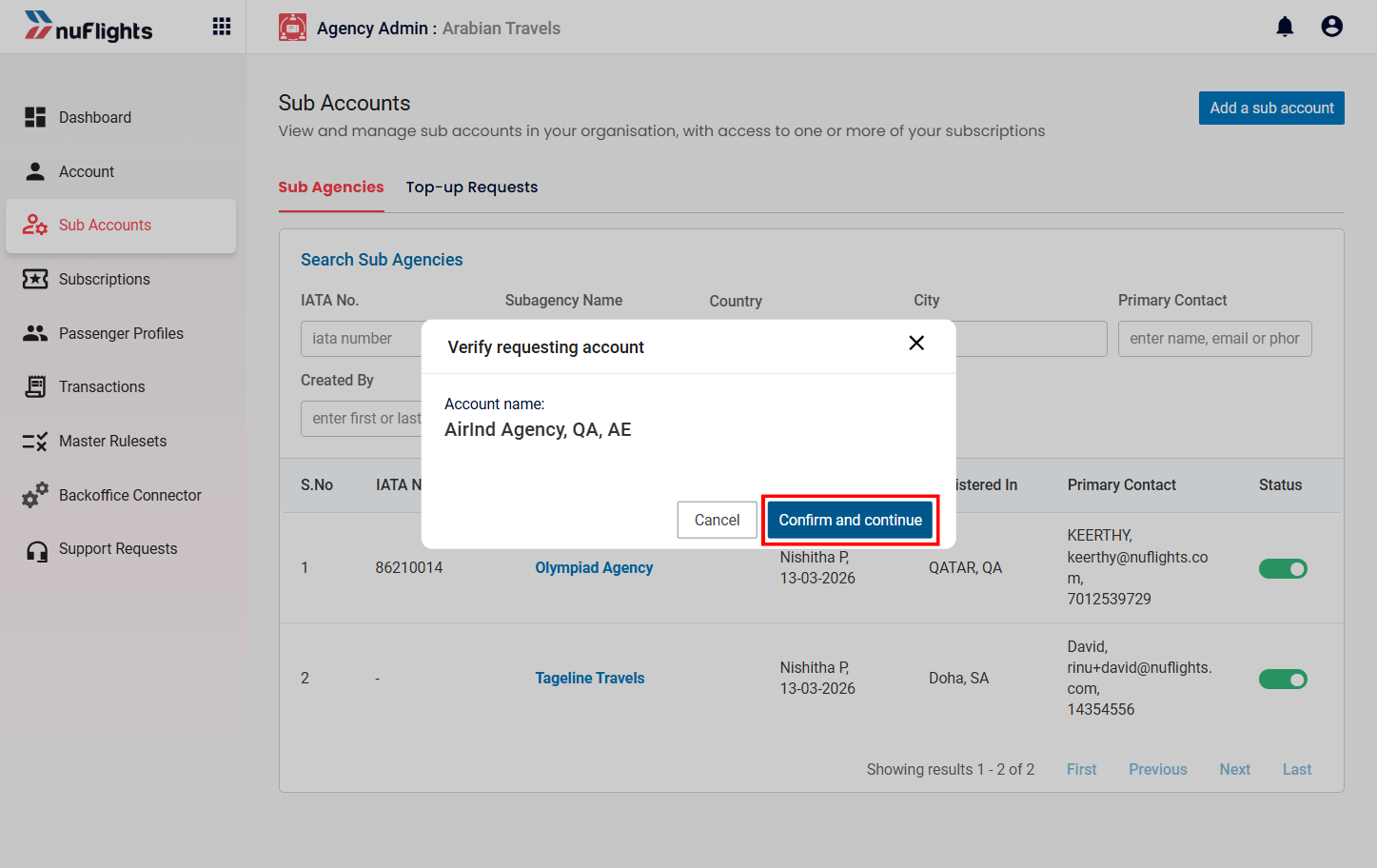Click the Dashboard sidebar icon
Image resolution: width=1377 pixels, height=868 pixels.
pyautogui.click(x=35, y=117)
